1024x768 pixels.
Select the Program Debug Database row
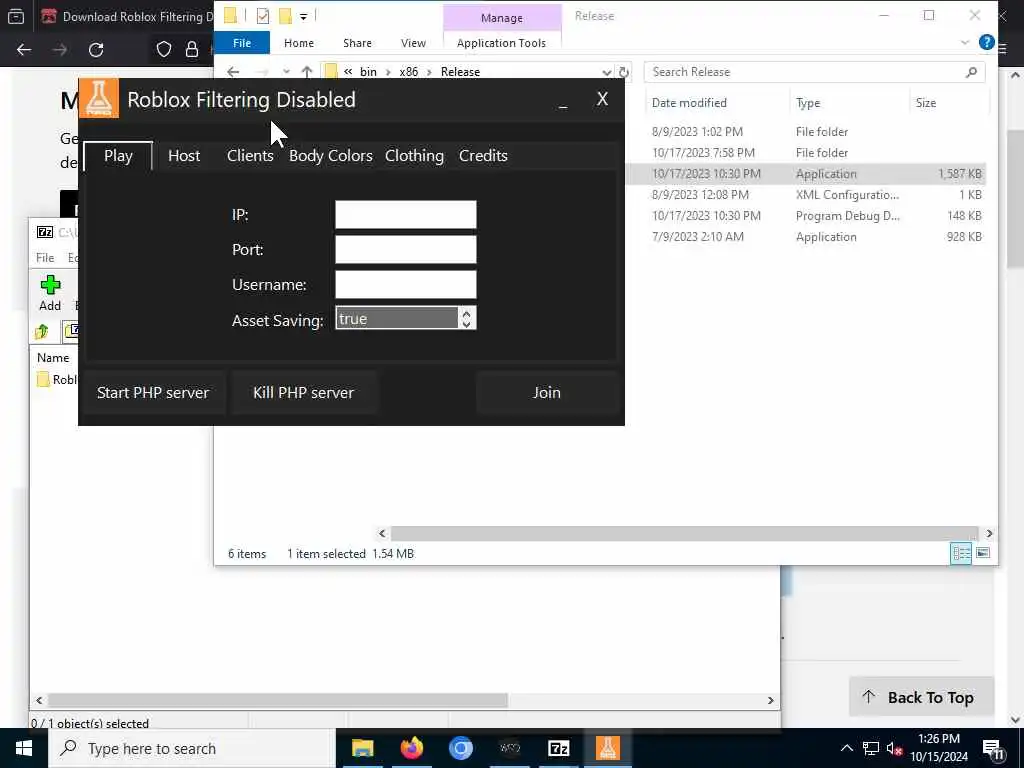click(805, 216)
